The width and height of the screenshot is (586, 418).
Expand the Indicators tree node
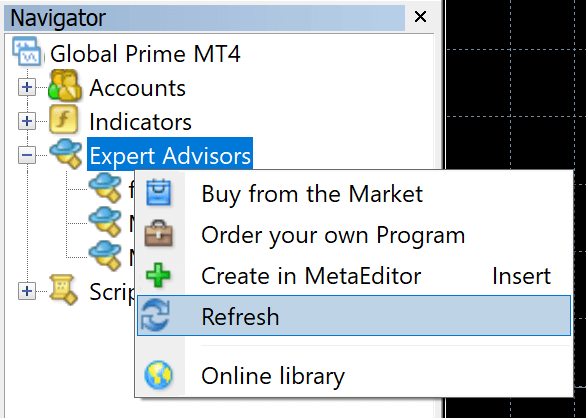(x=27, y=121)
